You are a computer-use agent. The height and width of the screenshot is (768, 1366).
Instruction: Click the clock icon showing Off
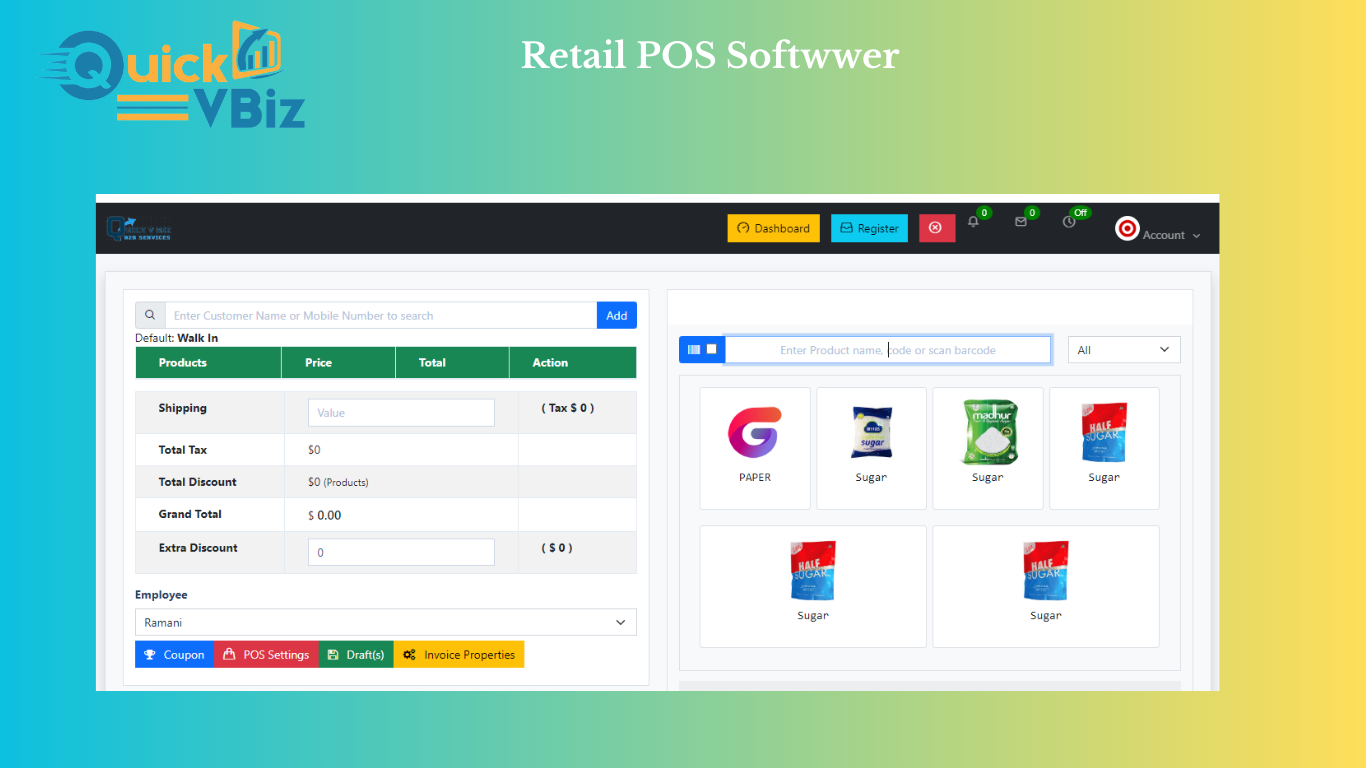coord(1069,222)
